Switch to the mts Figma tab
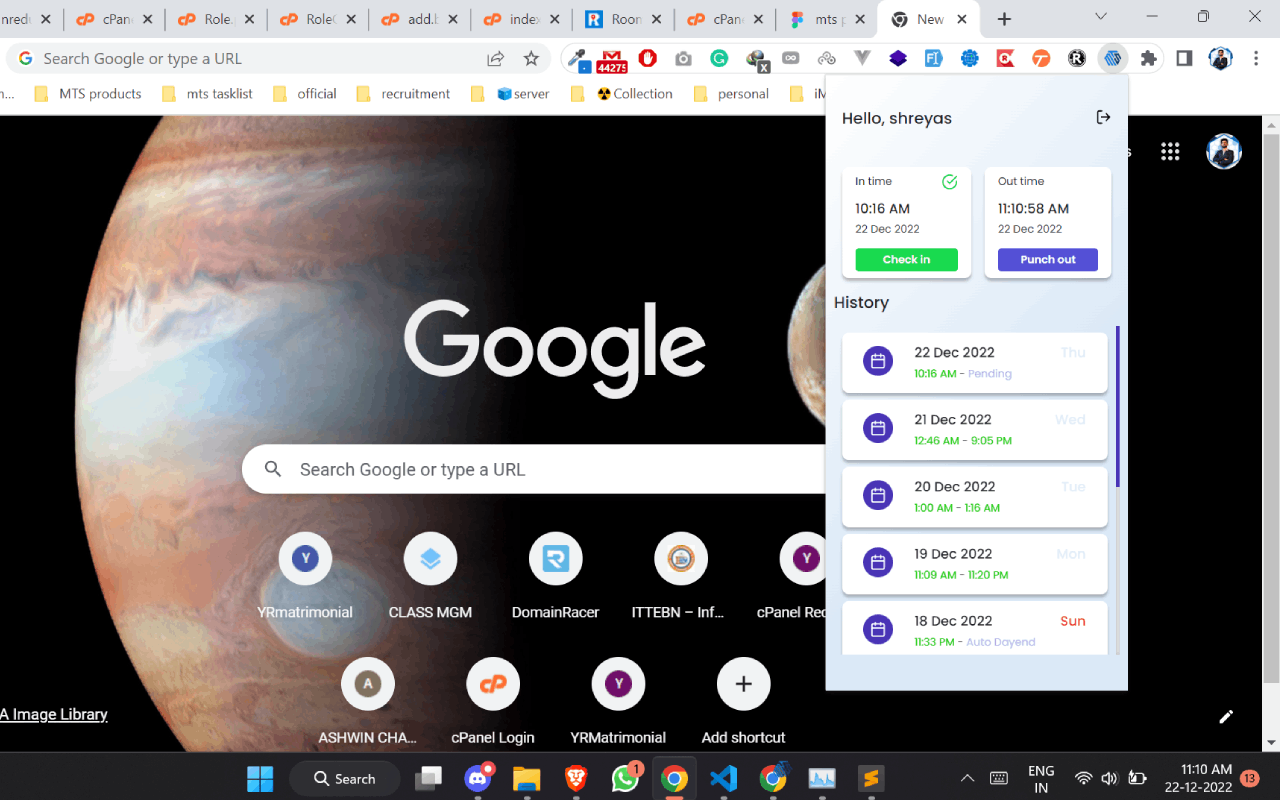The image size is (1280, 800). pyautogui.click(x=826, y=19)
